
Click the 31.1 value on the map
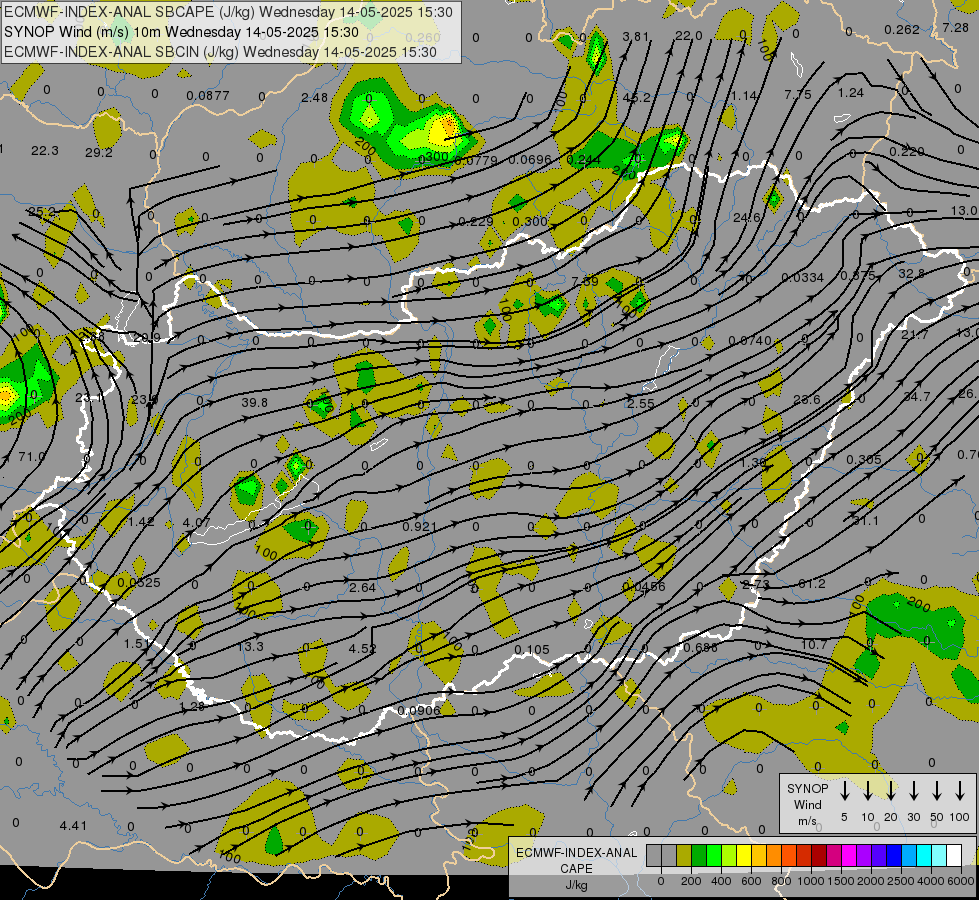865,520
